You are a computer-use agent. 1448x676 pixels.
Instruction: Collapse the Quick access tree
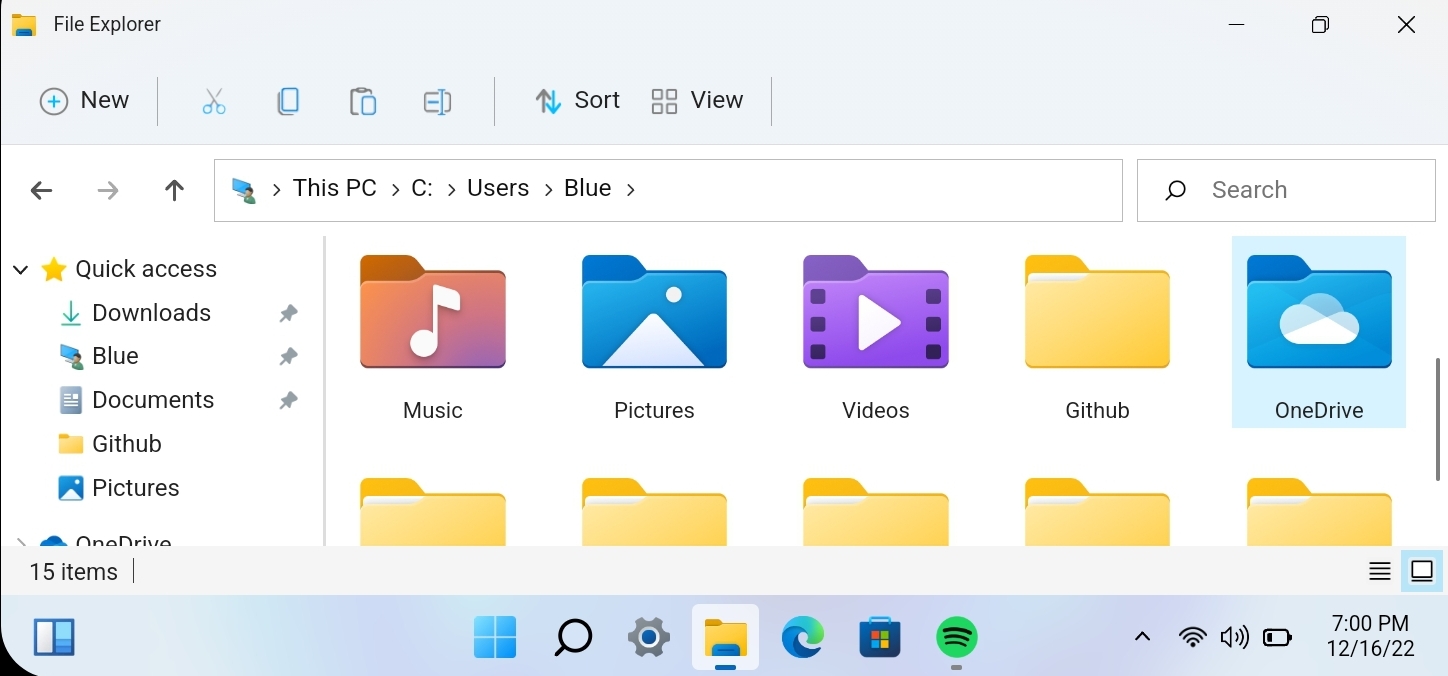(20, 269)
